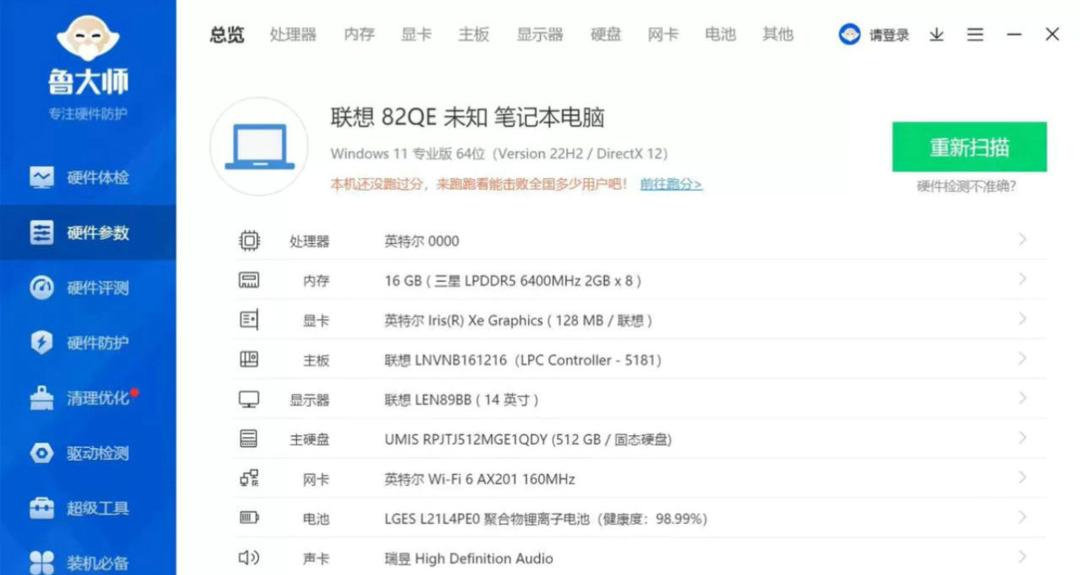Click the download arrow icon in title bar
Screen dimensions: 1080x575
936,34
